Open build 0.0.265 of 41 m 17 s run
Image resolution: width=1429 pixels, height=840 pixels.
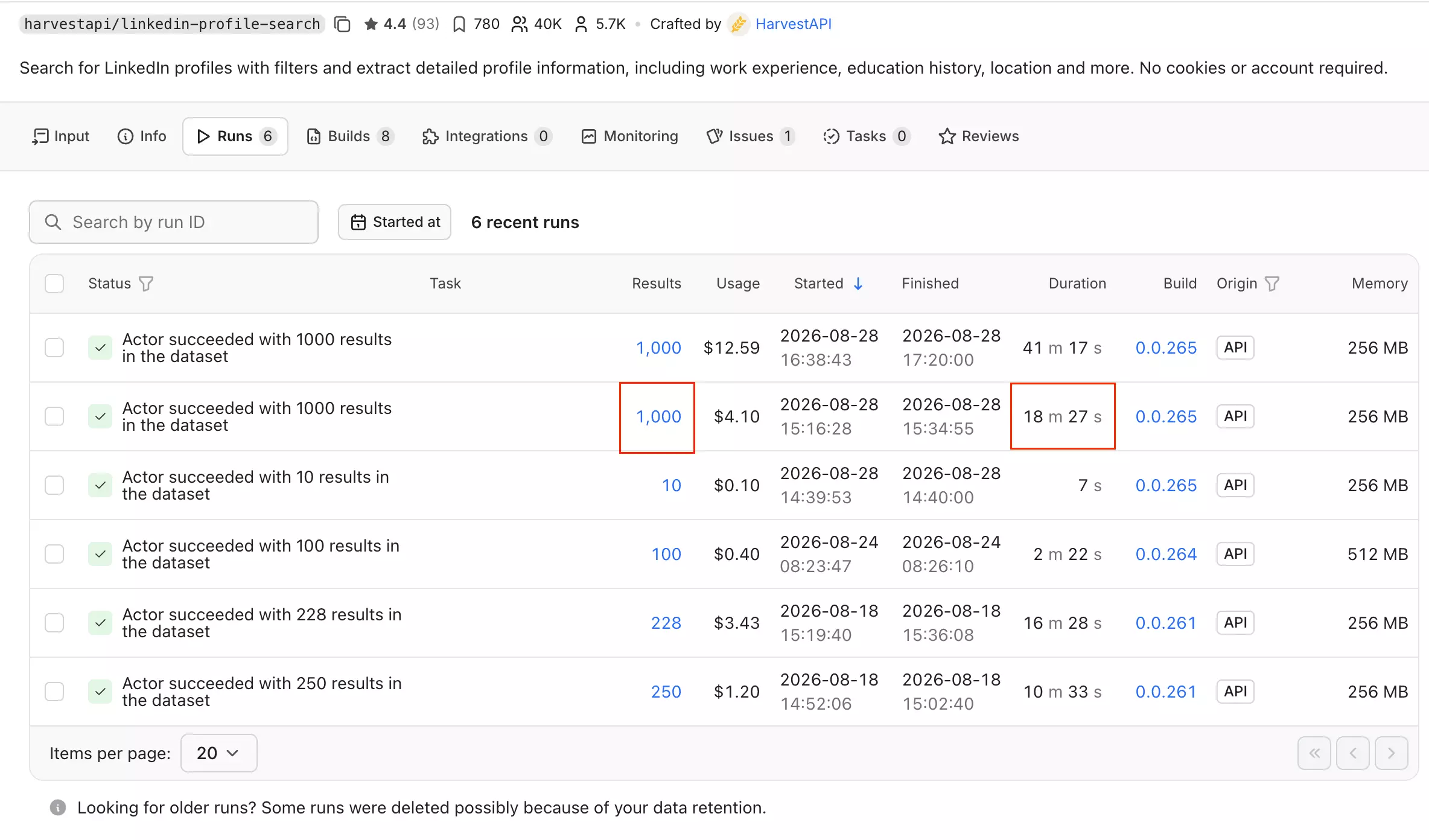pyautogui.click(x=1166, y=348)
